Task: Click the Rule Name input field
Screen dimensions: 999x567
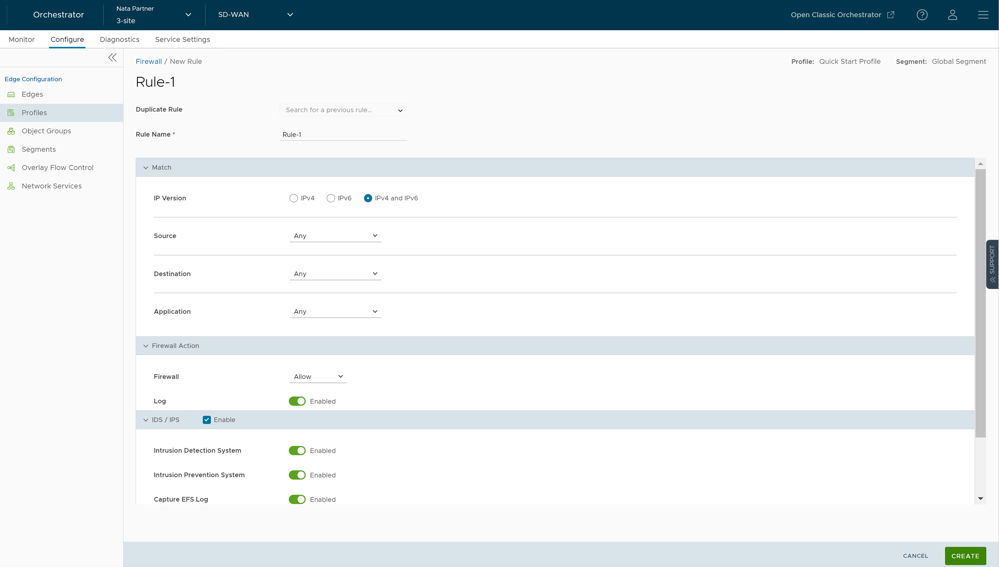Action: pos(343,134)
